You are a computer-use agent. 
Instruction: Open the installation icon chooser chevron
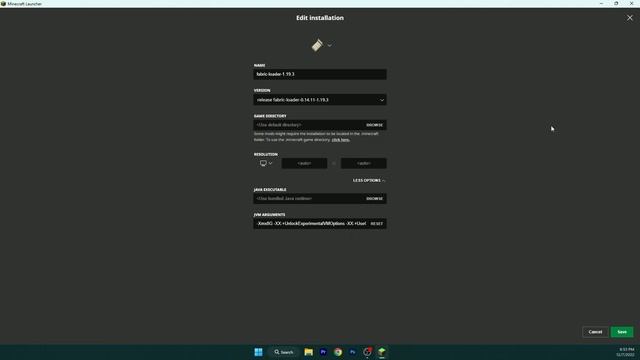pyautogui.click(x=329, y=45)
